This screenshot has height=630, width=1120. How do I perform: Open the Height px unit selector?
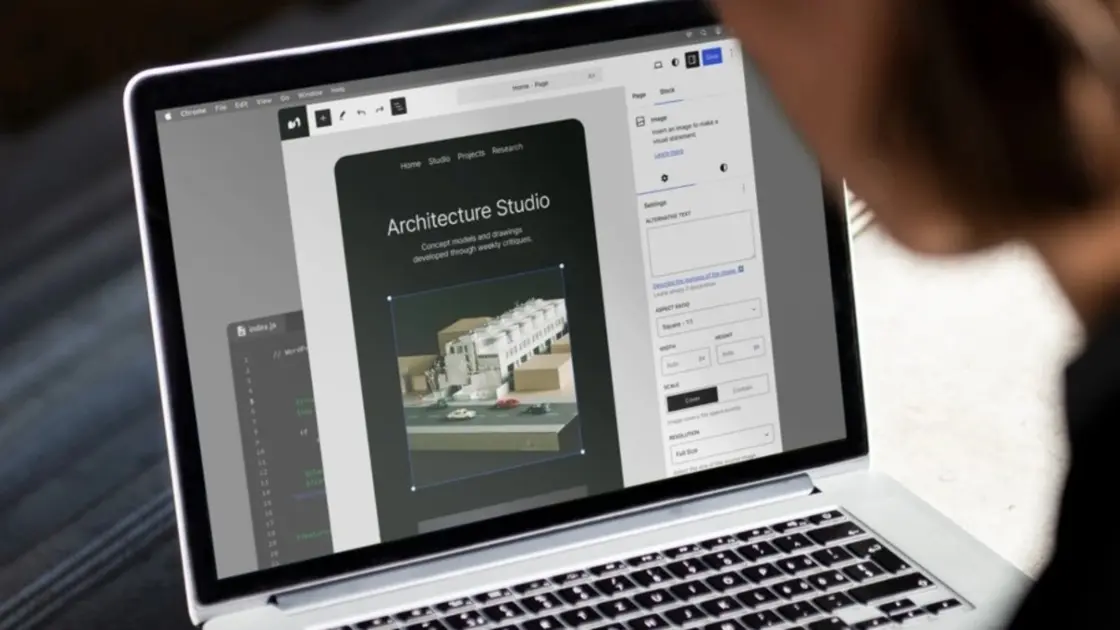pos(756,347)
